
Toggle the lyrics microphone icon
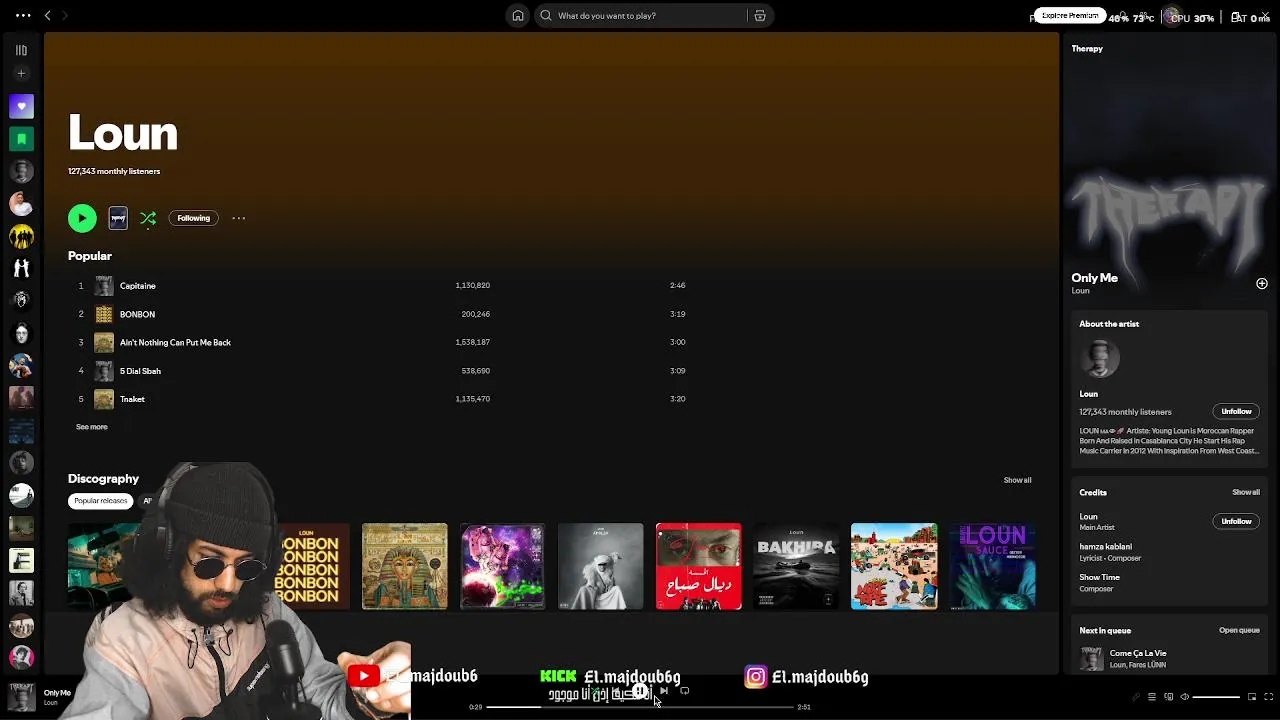[x=1135, y=697]
